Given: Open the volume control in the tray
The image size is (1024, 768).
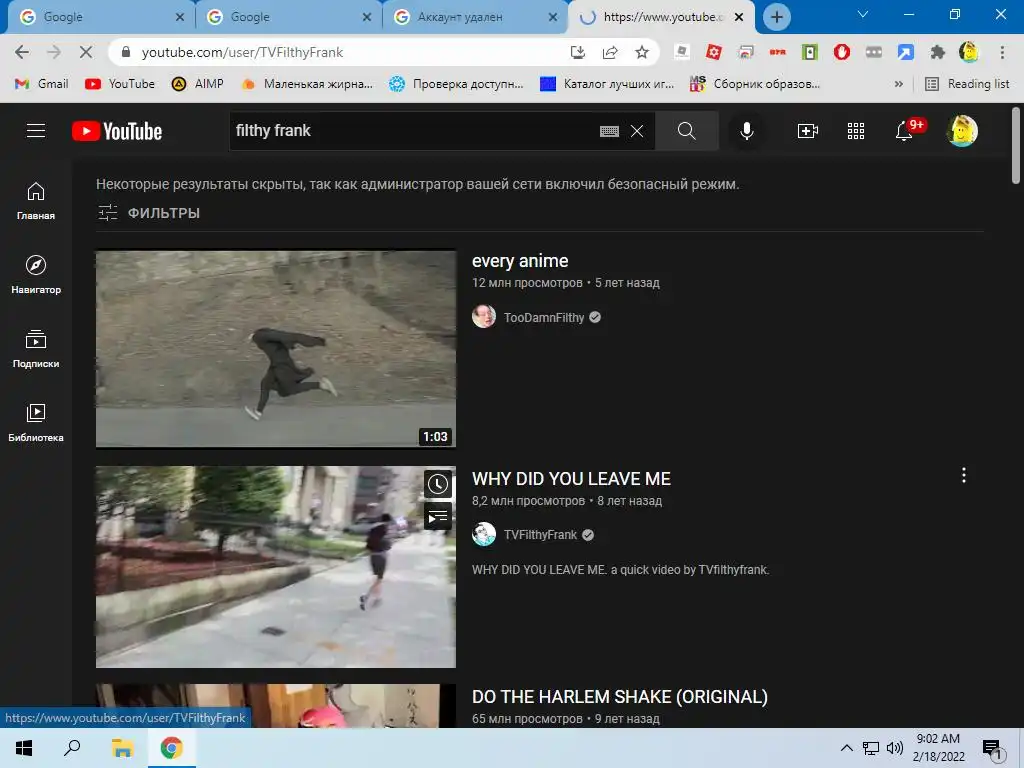Looking at the screenshot, I should point(895,748).
